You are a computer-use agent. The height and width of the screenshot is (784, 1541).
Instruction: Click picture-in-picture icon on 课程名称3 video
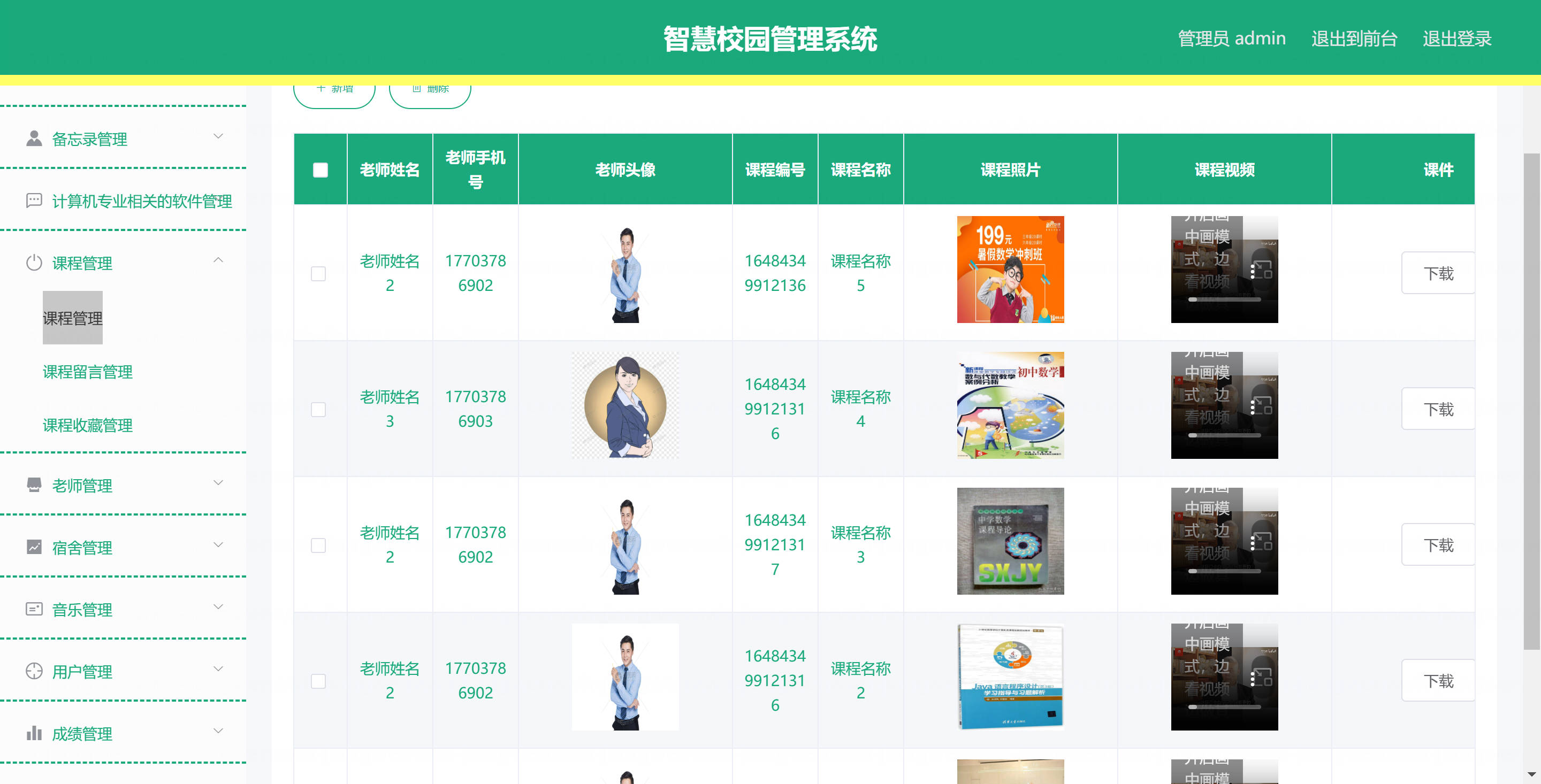(1263, 542)
